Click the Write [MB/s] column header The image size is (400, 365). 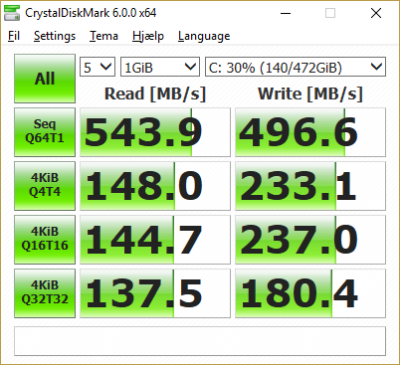click(310, 94)
